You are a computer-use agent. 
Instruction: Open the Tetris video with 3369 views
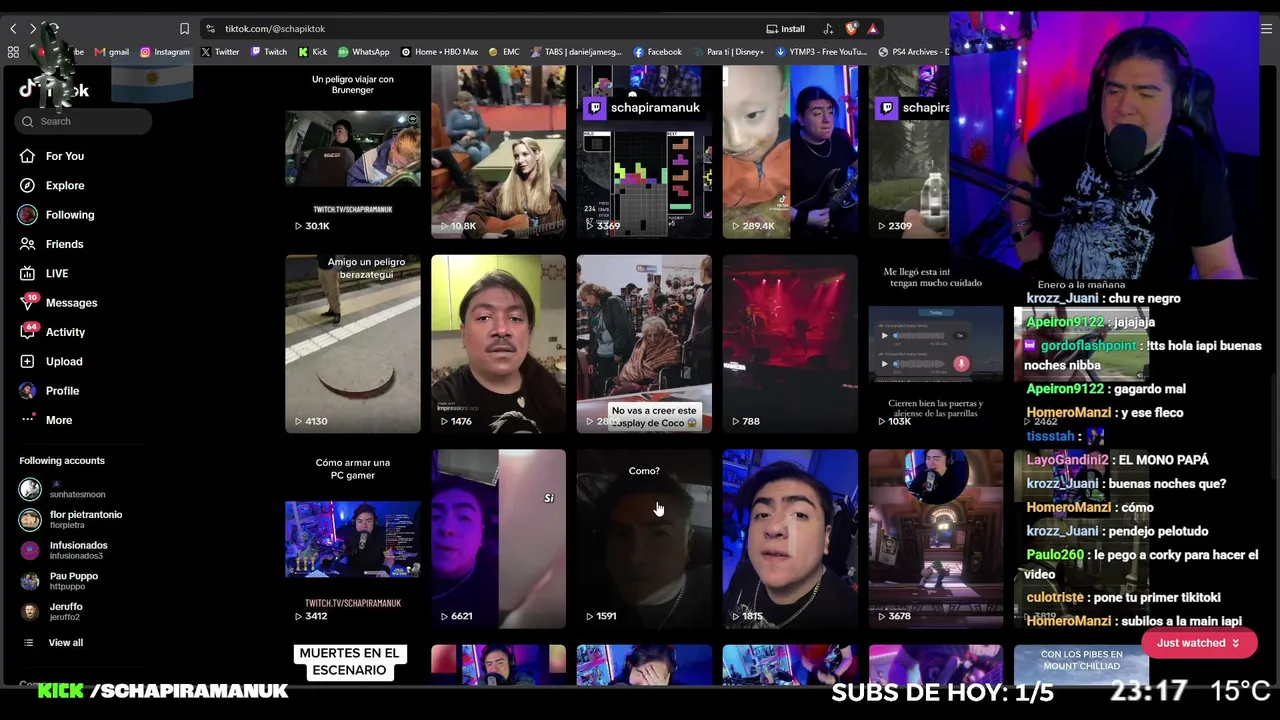point(644,152)
